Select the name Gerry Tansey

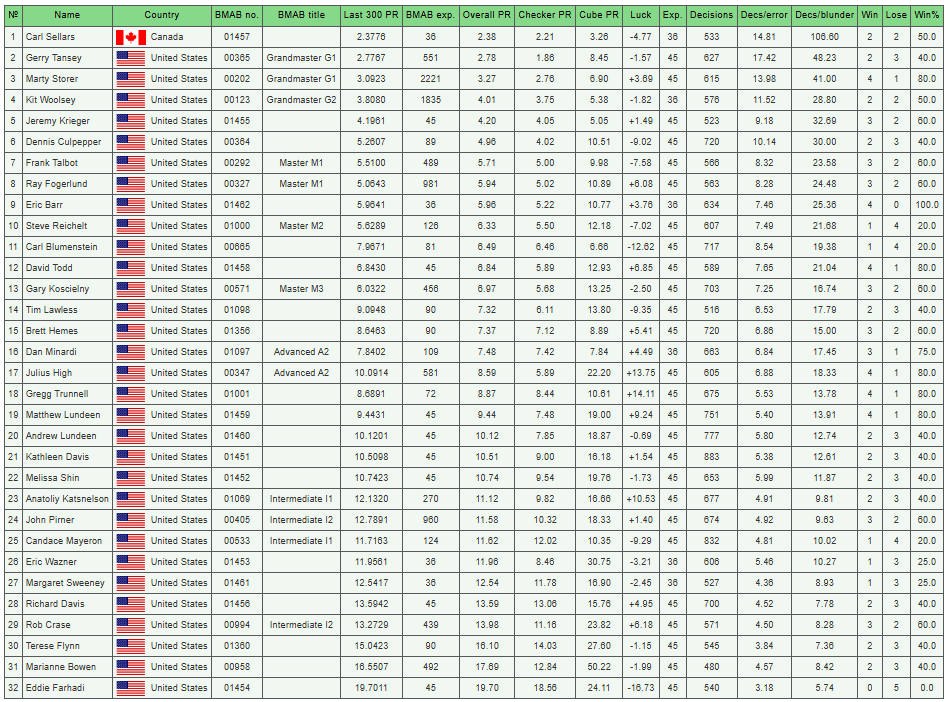(x=54, y=58)
